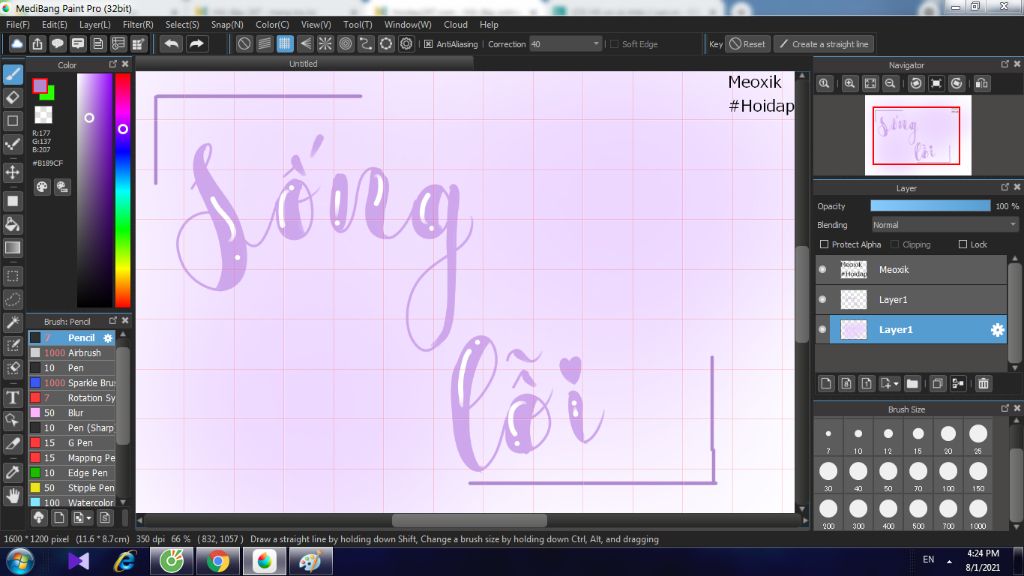Viewport: 1024px width, 576px height.
Task: Open the Layer menu
Action: point(95,24)
